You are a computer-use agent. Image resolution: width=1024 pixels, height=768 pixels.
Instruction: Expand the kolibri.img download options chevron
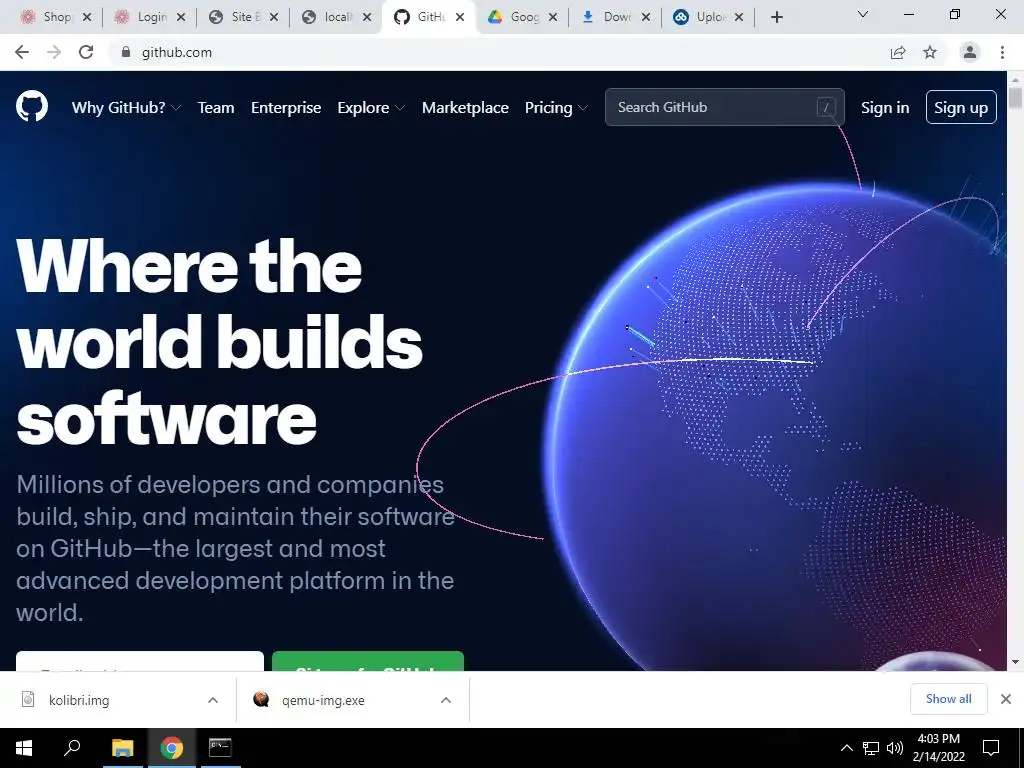[x=213, y=700]
